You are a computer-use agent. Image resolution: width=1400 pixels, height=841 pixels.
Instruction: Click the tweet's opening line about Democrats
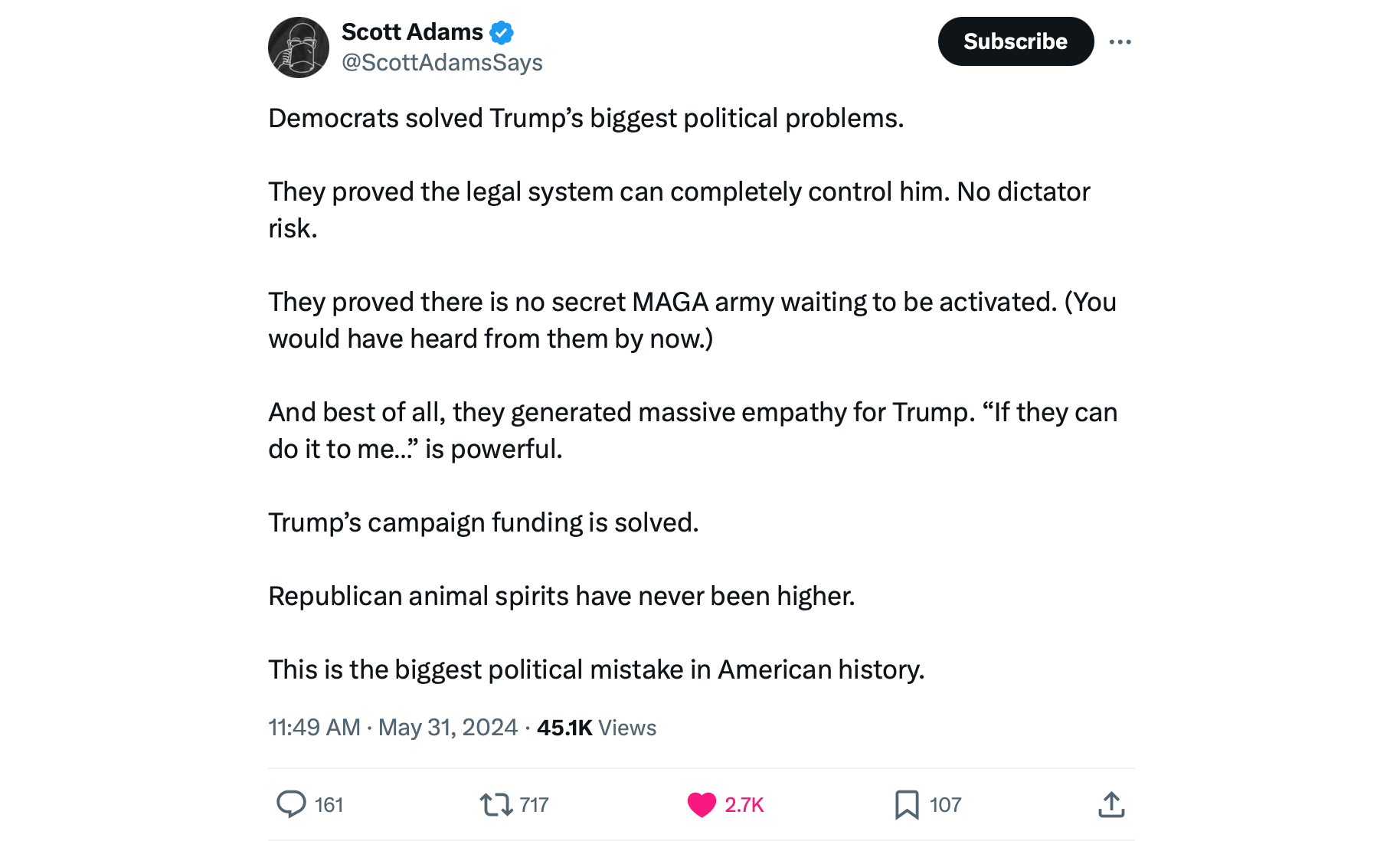pos(586,119)
